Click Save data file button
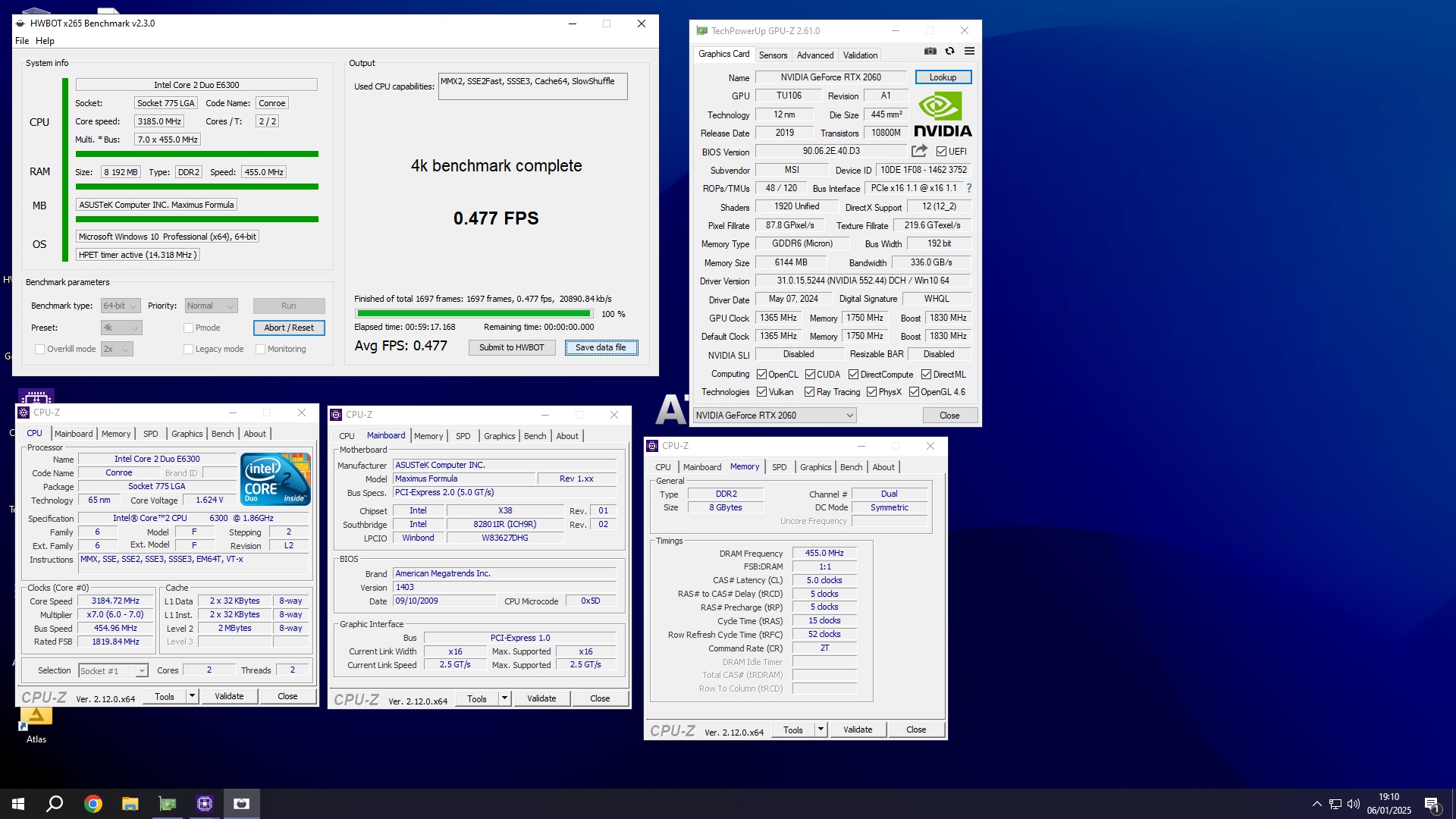This screenshot has height=819, width=1456. coord(601,347)
